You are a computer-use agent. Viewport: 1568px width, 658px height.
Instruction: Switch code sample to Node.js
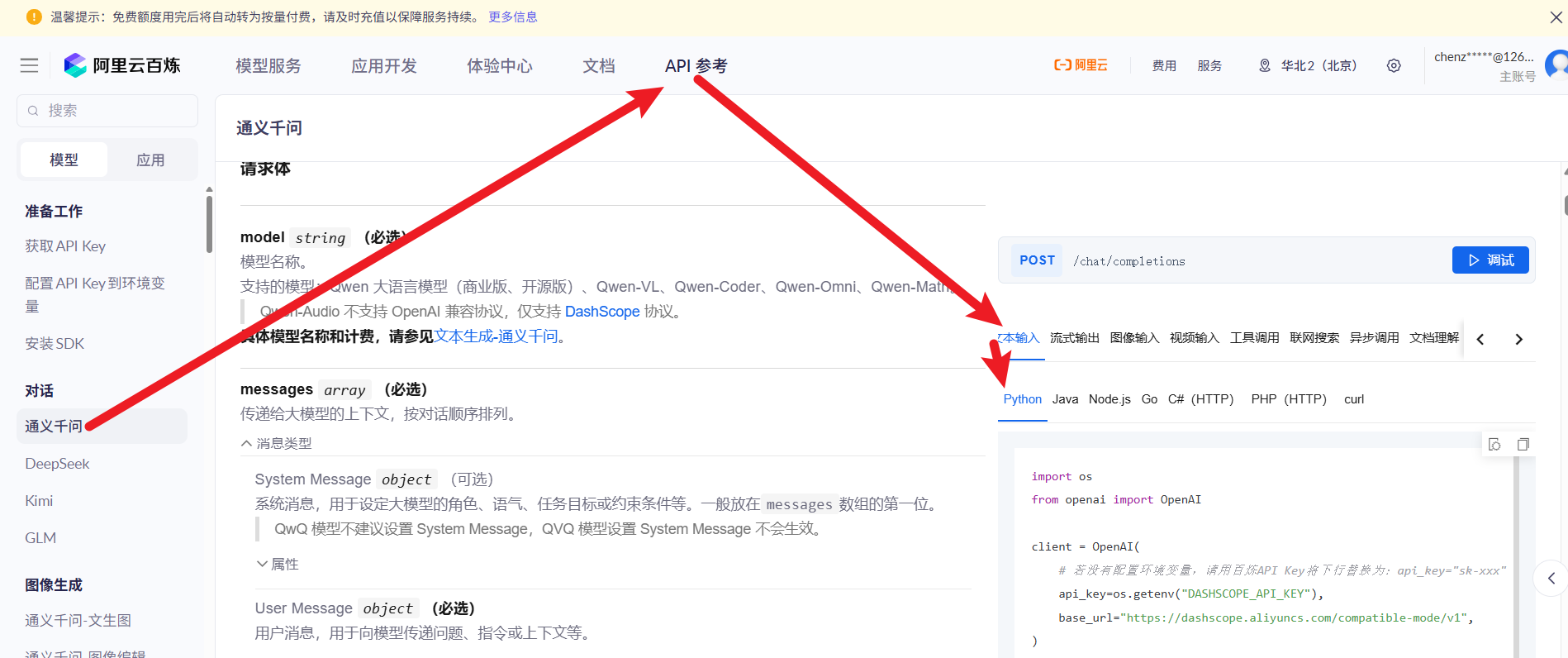point(1109,399)
